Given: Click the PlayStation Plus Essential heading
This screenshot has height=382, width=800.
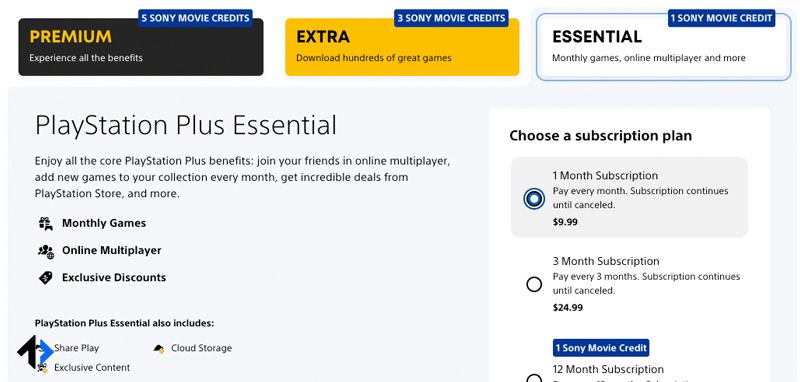Looking at the screenshot, I should click(x=186, y=126).
